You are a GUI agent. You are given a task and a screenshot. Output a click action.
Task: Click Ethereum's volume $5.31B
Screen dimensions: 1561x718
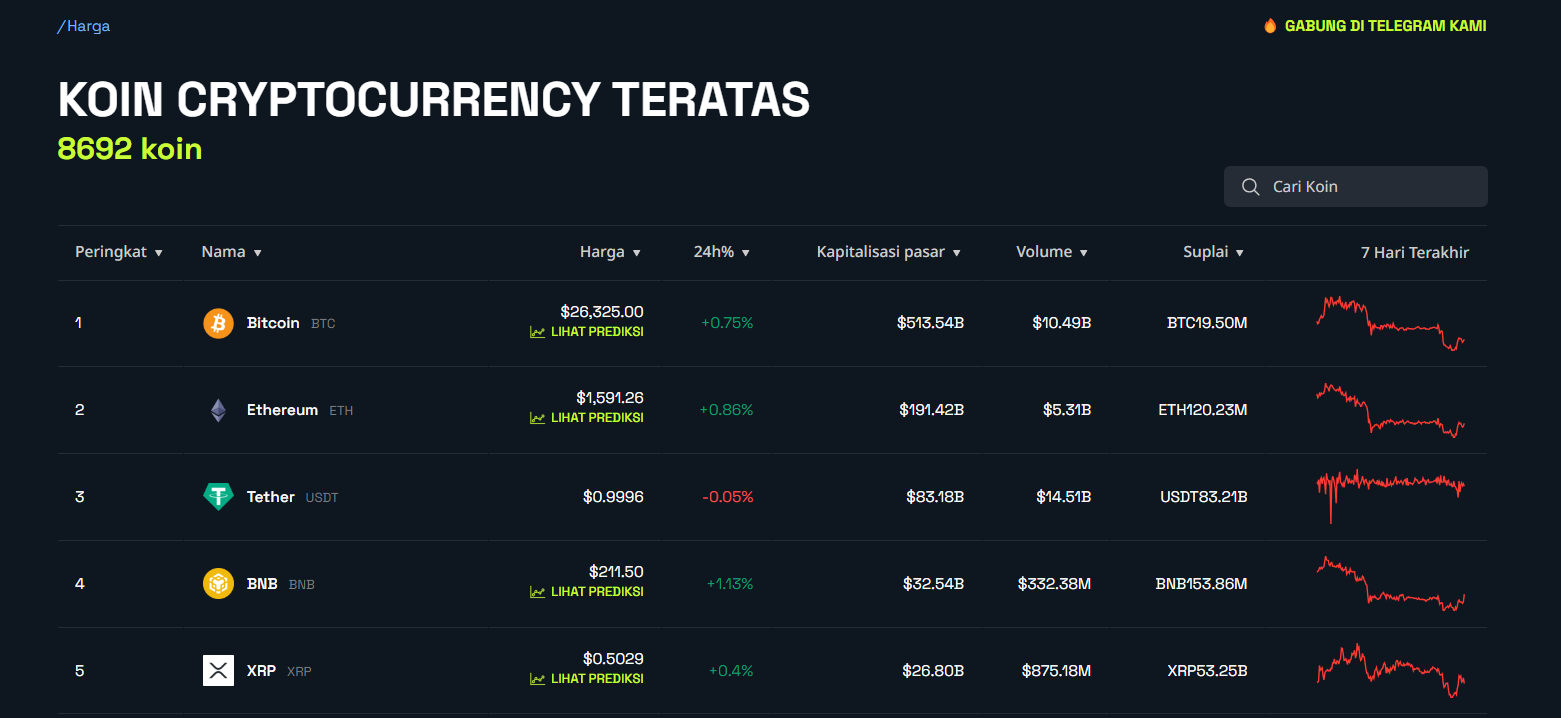click(1066, 410)
